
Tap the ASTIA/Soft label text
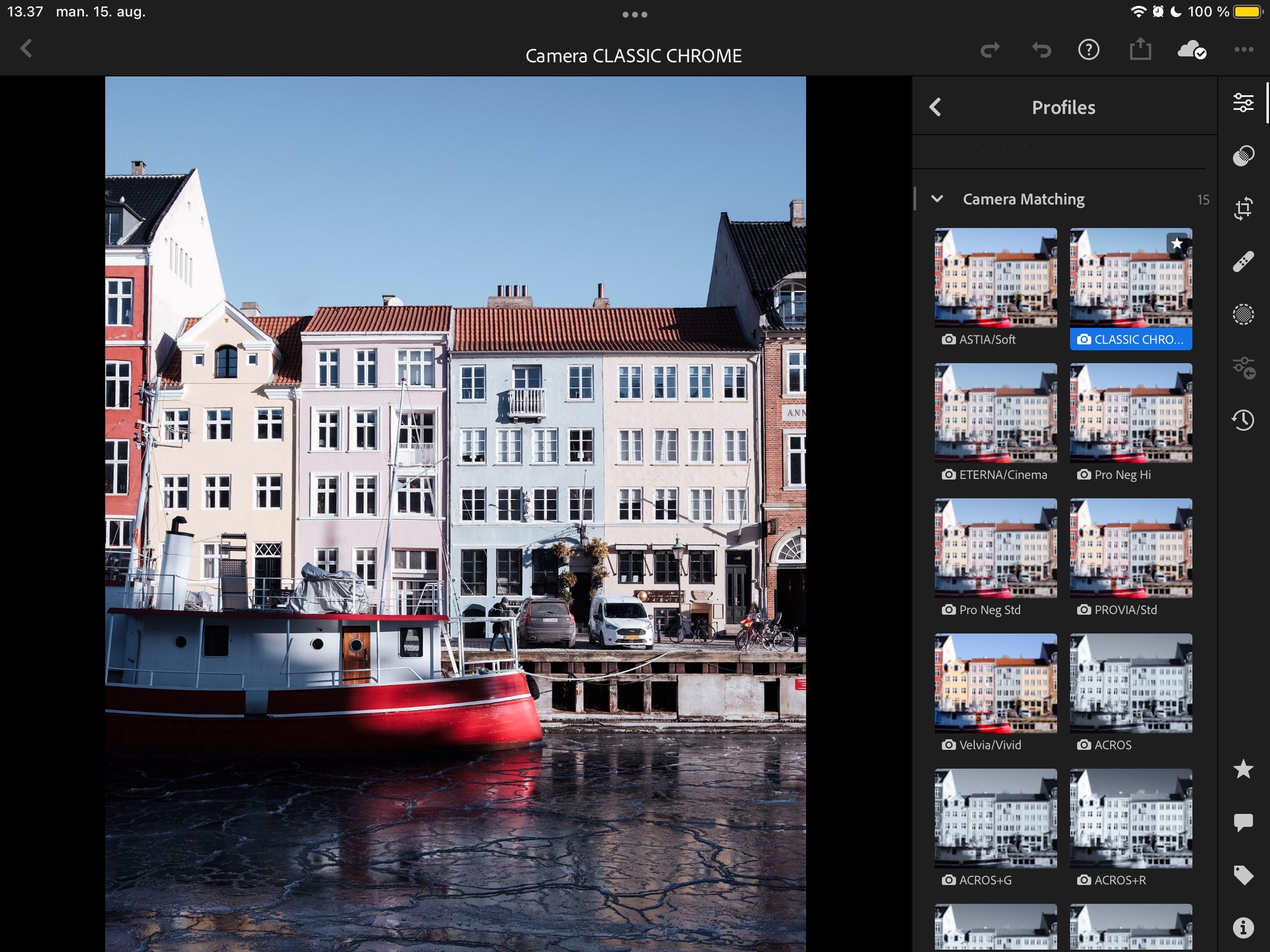[x=987, y=340]
